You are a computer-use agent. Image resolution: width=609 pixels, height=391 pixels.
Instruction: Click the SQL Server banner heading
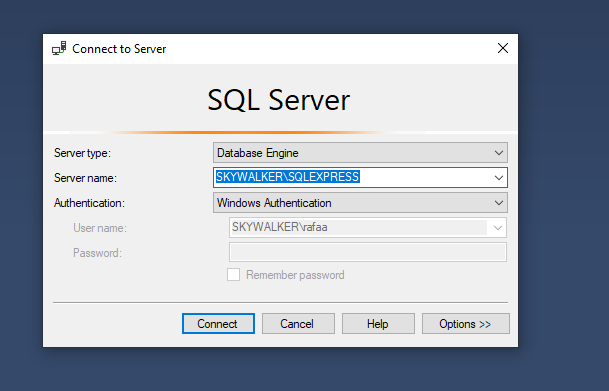[278, 100]
